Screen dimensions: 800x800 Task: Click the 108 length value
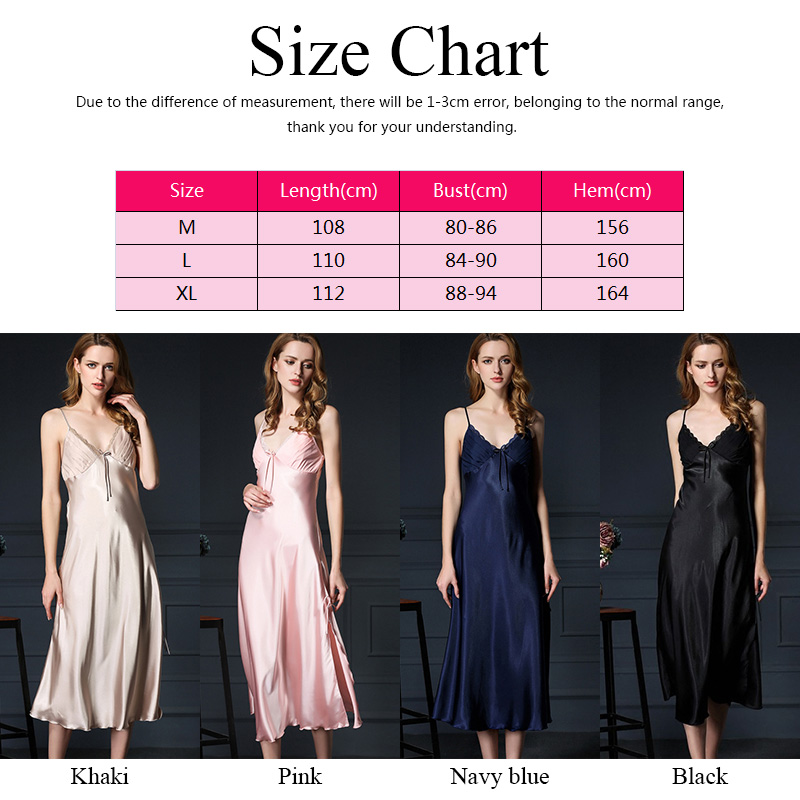[x=329, y=228]
